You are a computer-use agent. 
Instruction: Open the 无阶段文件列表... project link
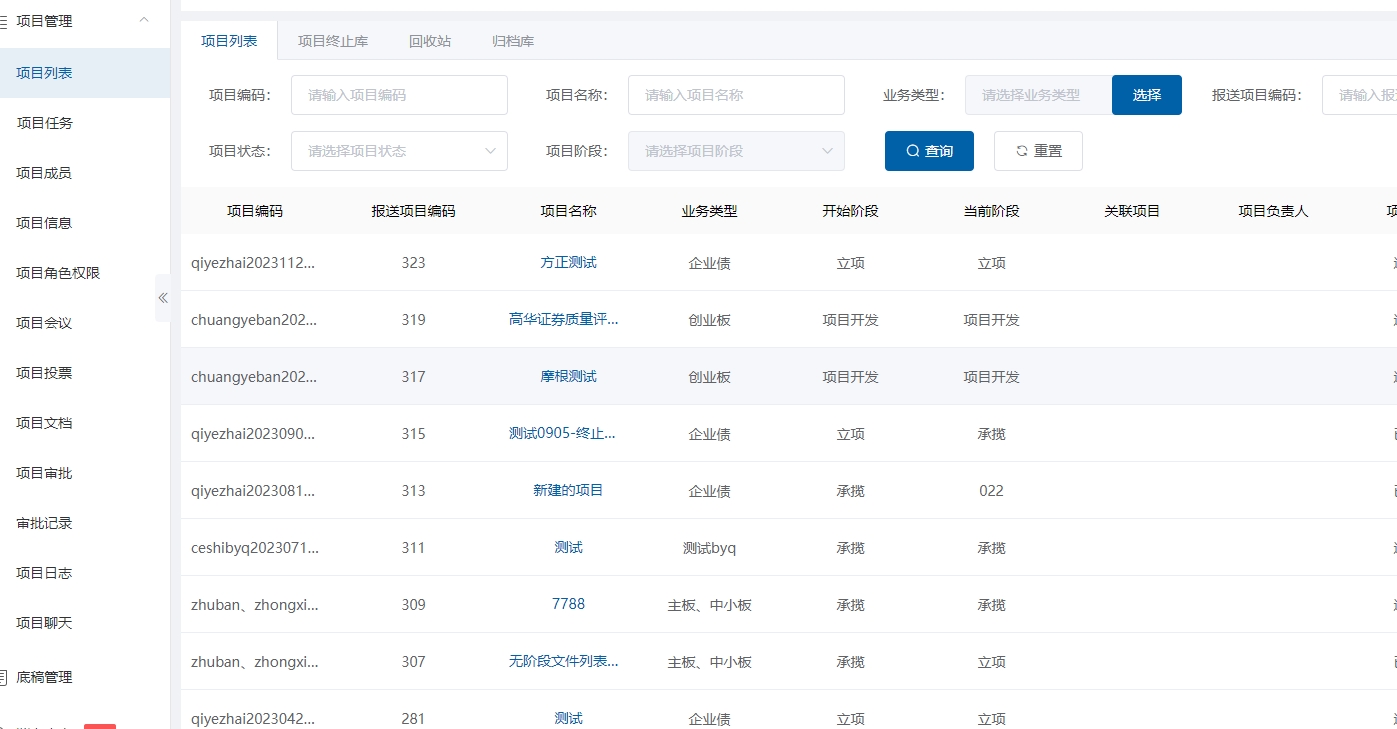click(564, 661)
